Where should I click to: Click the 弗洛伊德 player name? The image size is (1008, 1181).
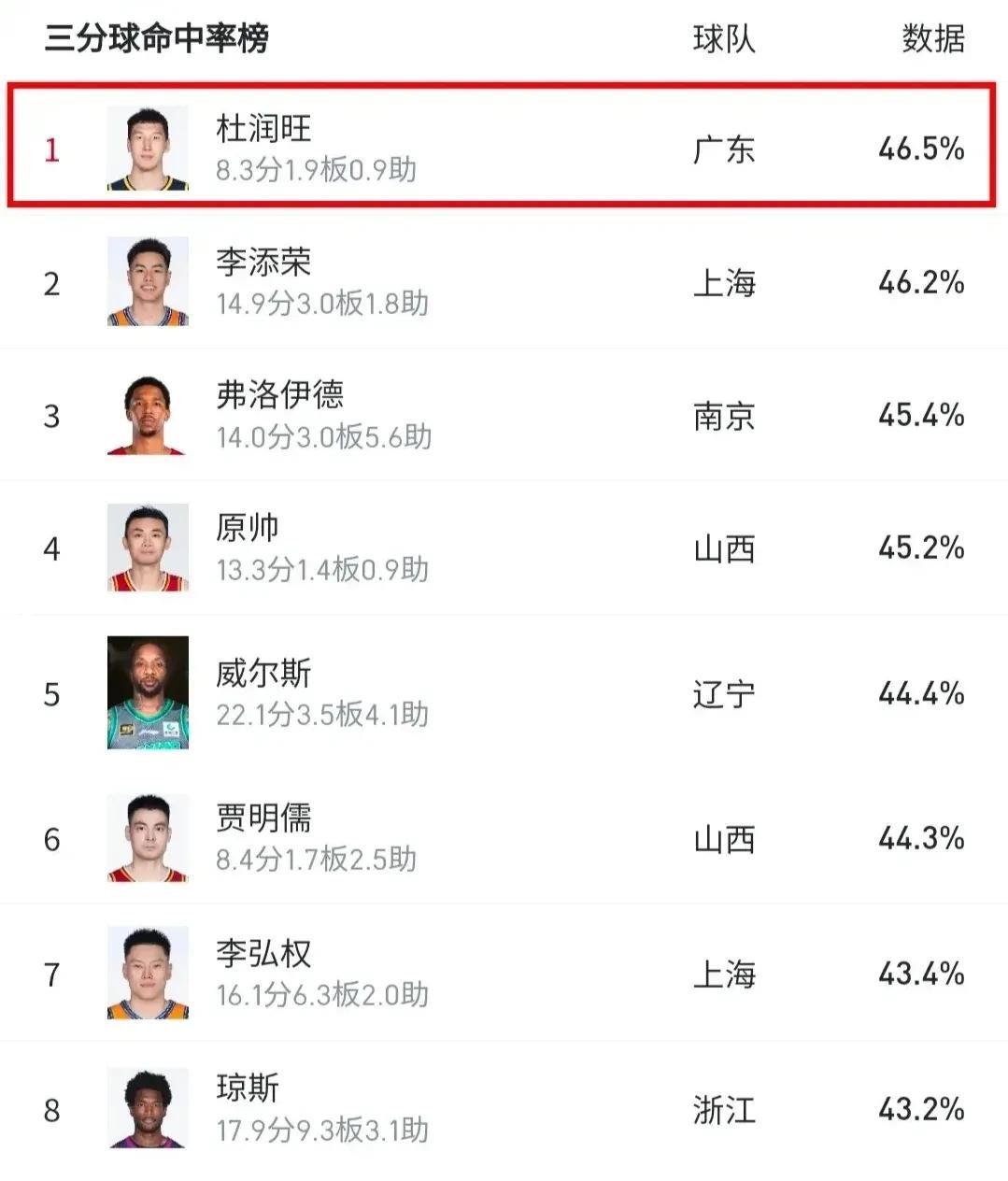tap(280, 394)
